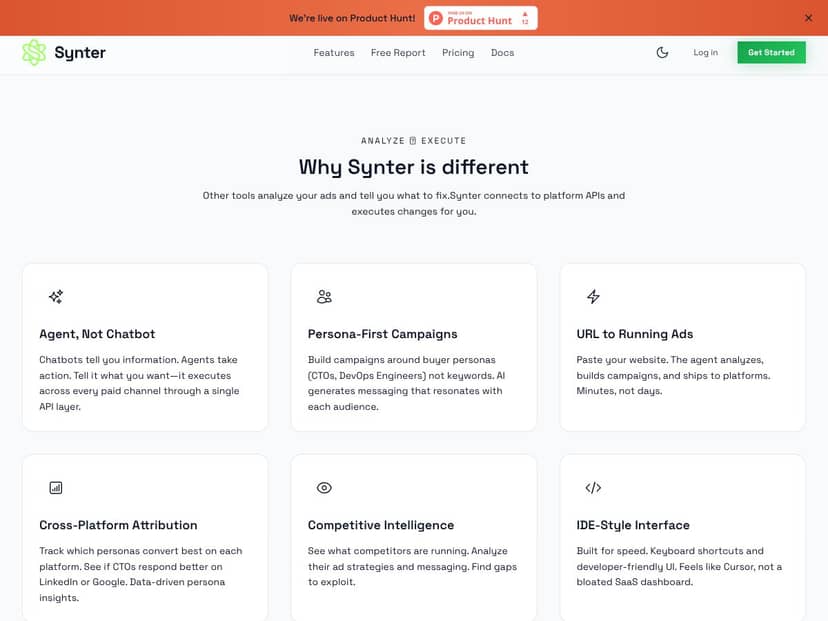Switch to the Docs section
This screenshot has height=621, width=828.
tap(502, 53)
